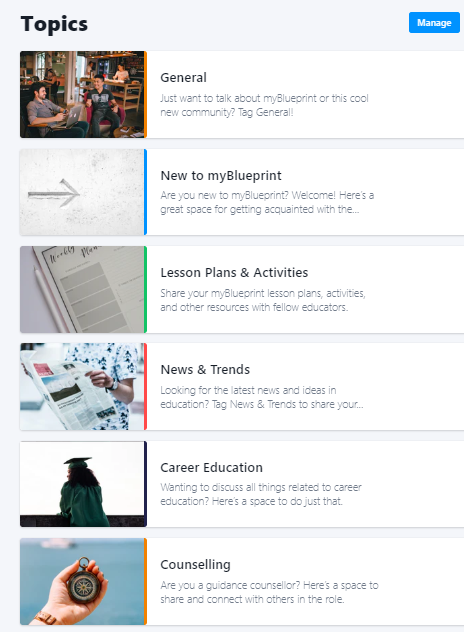Image resolution: width=464 pixels, height=632 pixels.
Task: Click the Career Education description text
Action: [261, 494]
